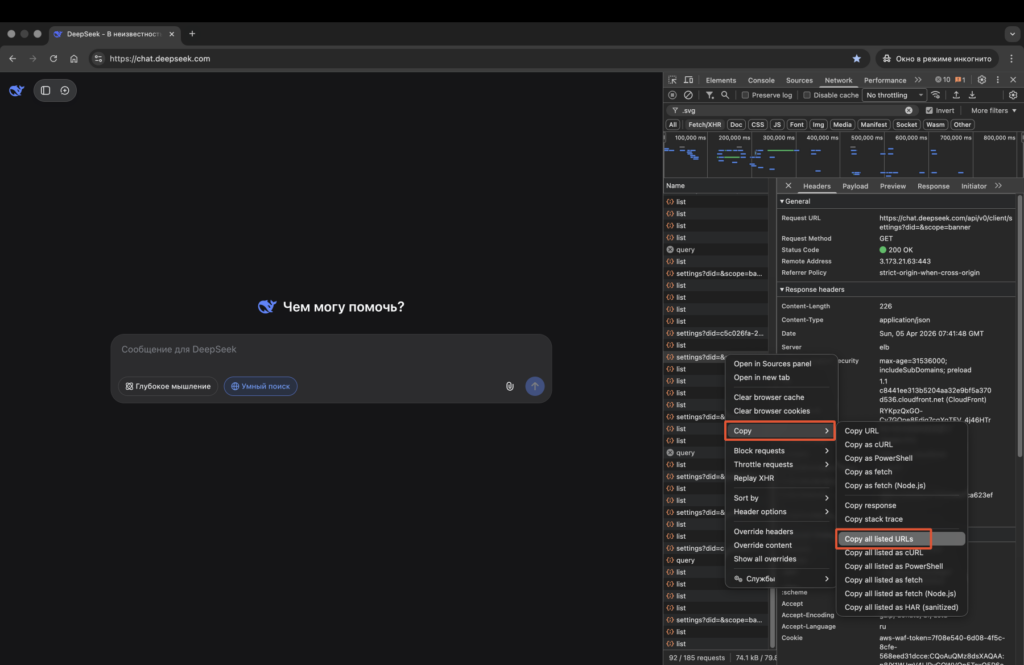1024x665 pixels.
Task: Filter requests by the Img type
Action: (x=818, y=125)
